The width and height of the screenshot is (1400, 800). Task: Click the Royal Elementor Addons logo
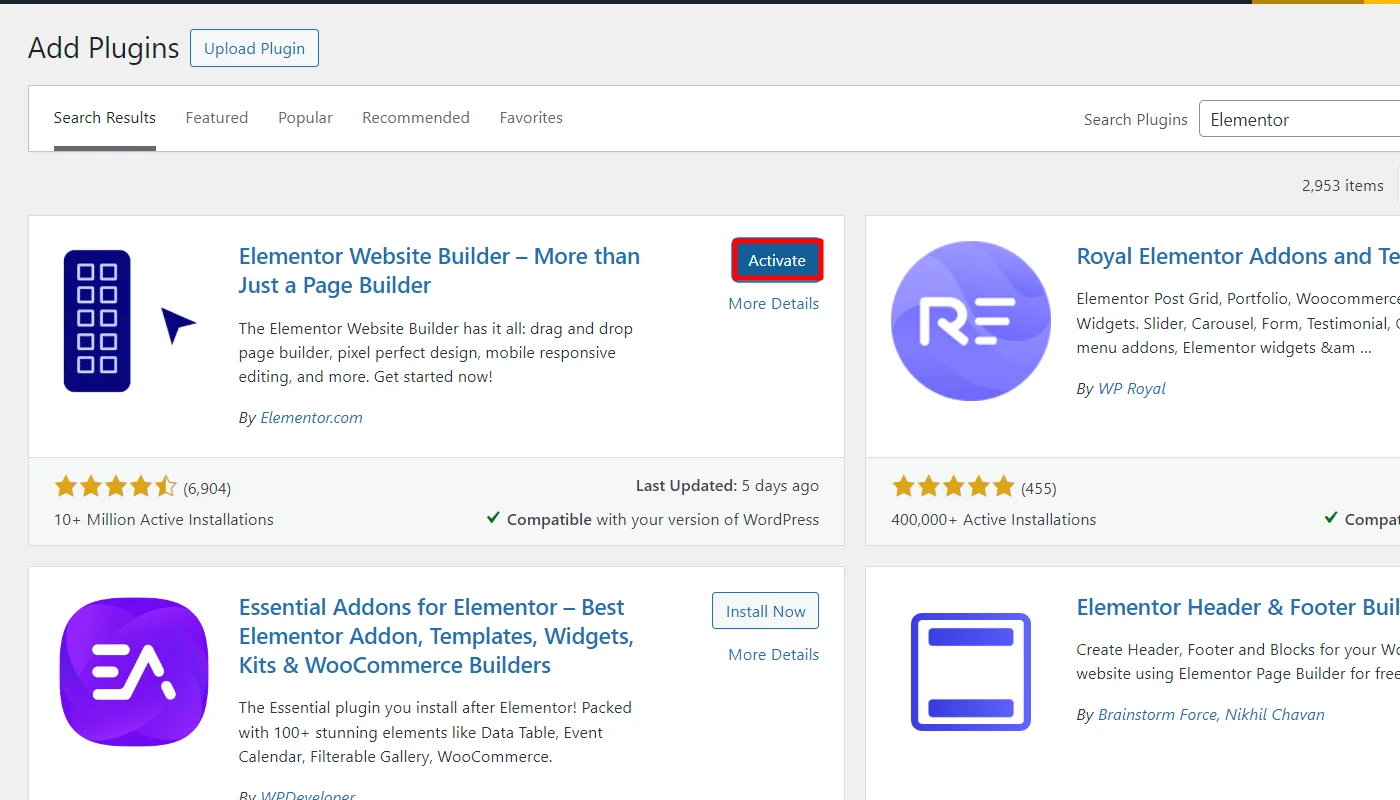coord(970,321)
